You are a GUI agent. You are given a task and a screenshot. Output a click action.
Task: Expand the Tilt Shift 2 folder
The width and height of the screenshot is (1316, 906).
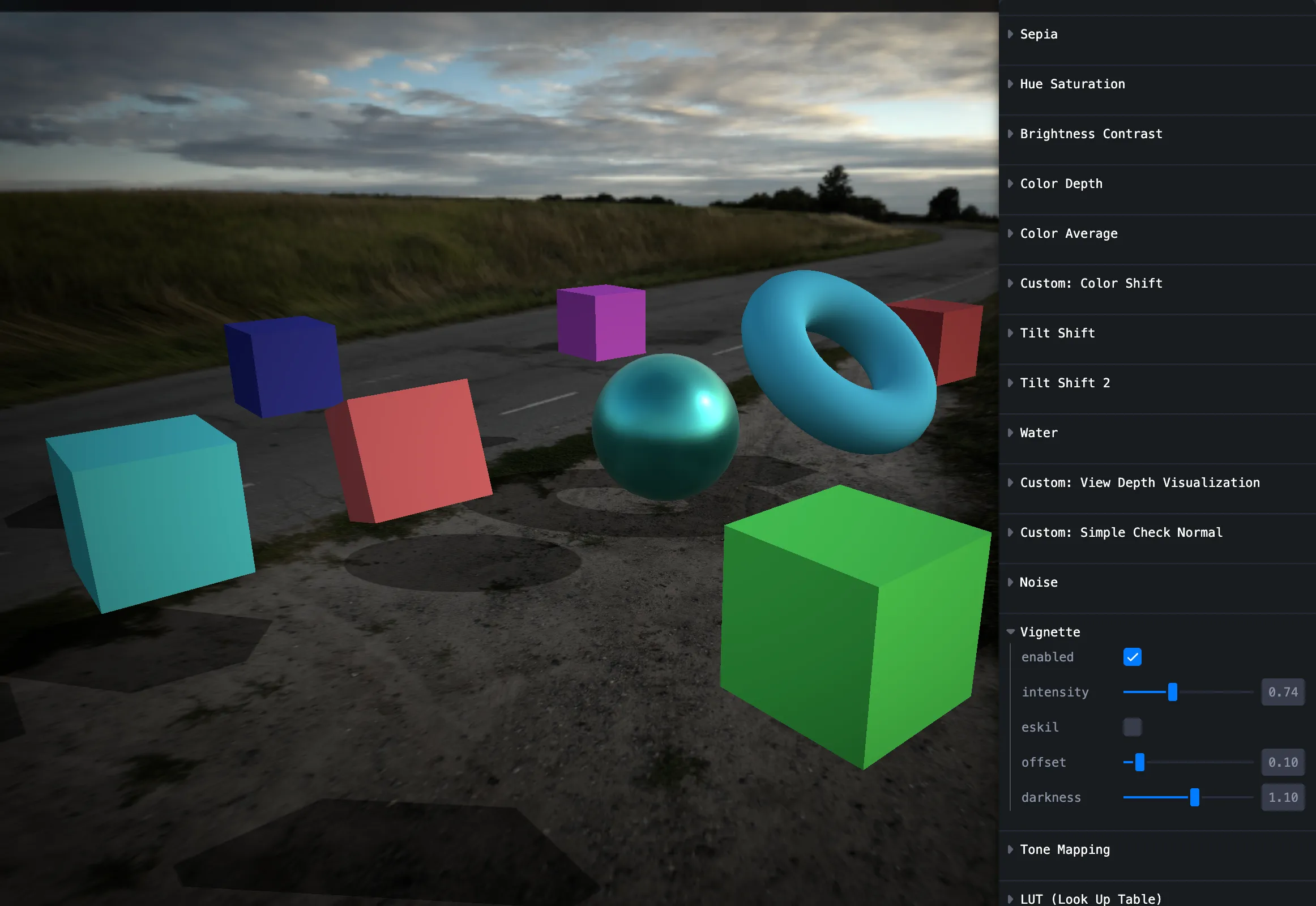point(1065,383)
